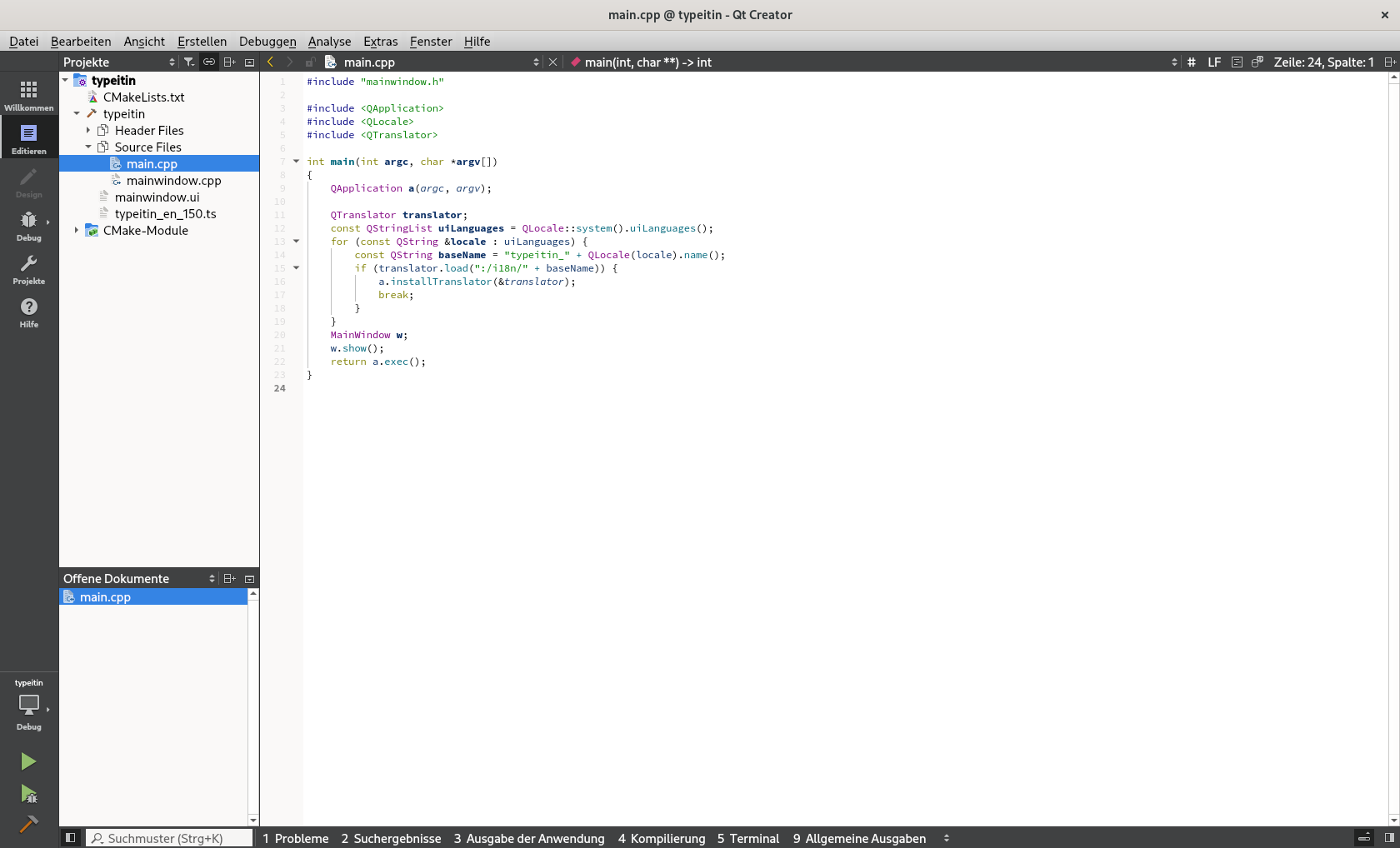
Task: Change LF line ending setting
Action: click(x=1214, y=62)
